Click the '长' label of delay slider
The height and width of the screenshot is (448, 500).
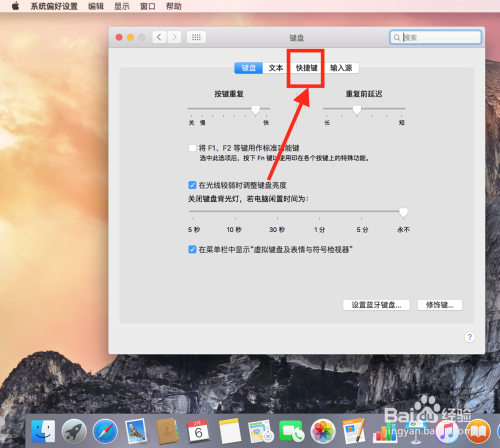(327, 123)
